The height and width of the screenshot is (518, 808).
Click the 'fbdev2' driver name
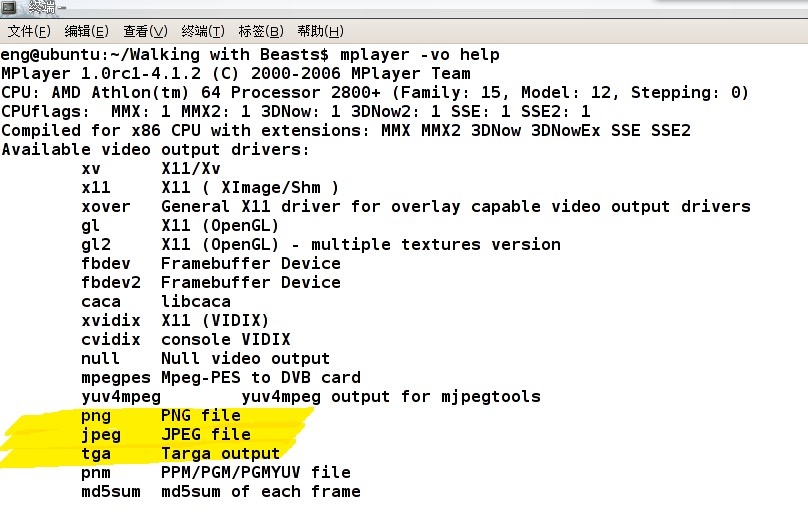point(111,283)
